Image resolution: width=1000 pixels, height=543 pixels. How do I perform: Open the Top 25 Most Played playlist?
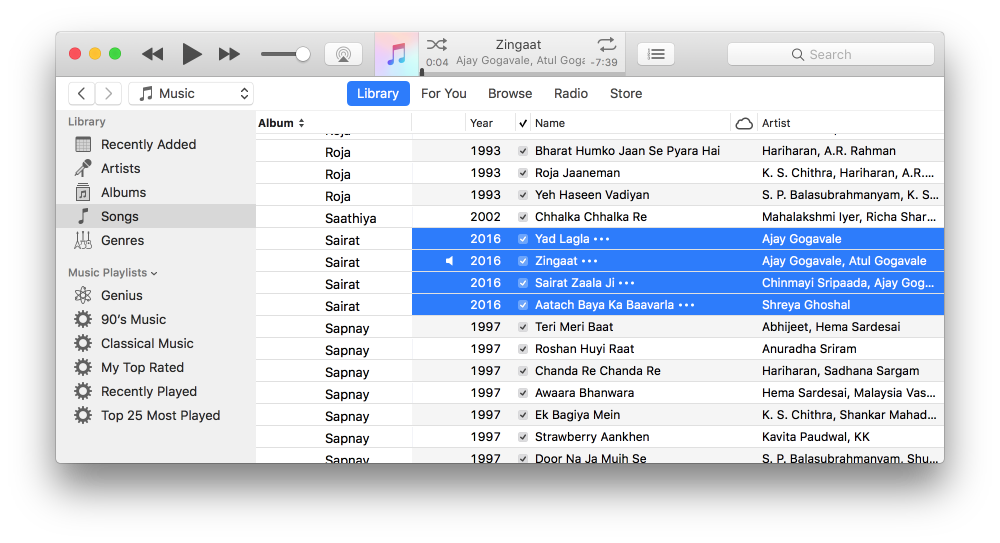coord(156,415)
